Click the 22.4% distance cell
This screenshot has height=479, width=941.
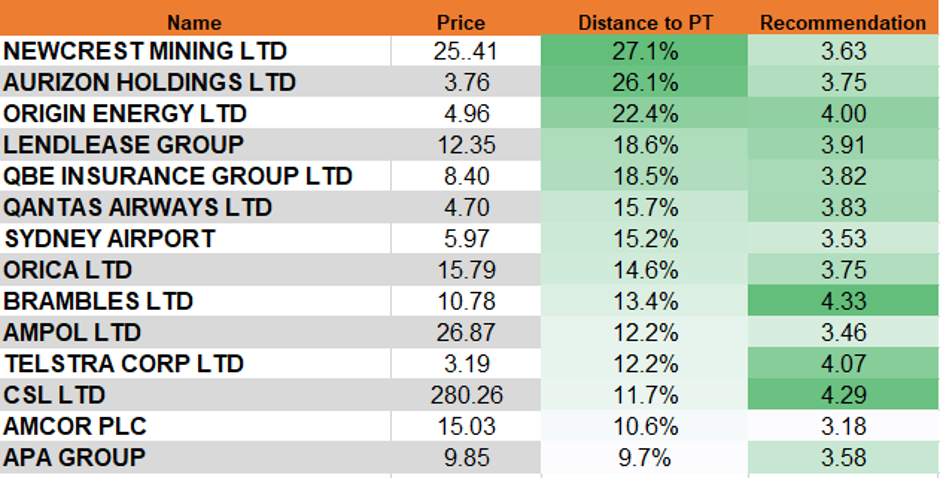pyautogui.click(x=645, y=113)
